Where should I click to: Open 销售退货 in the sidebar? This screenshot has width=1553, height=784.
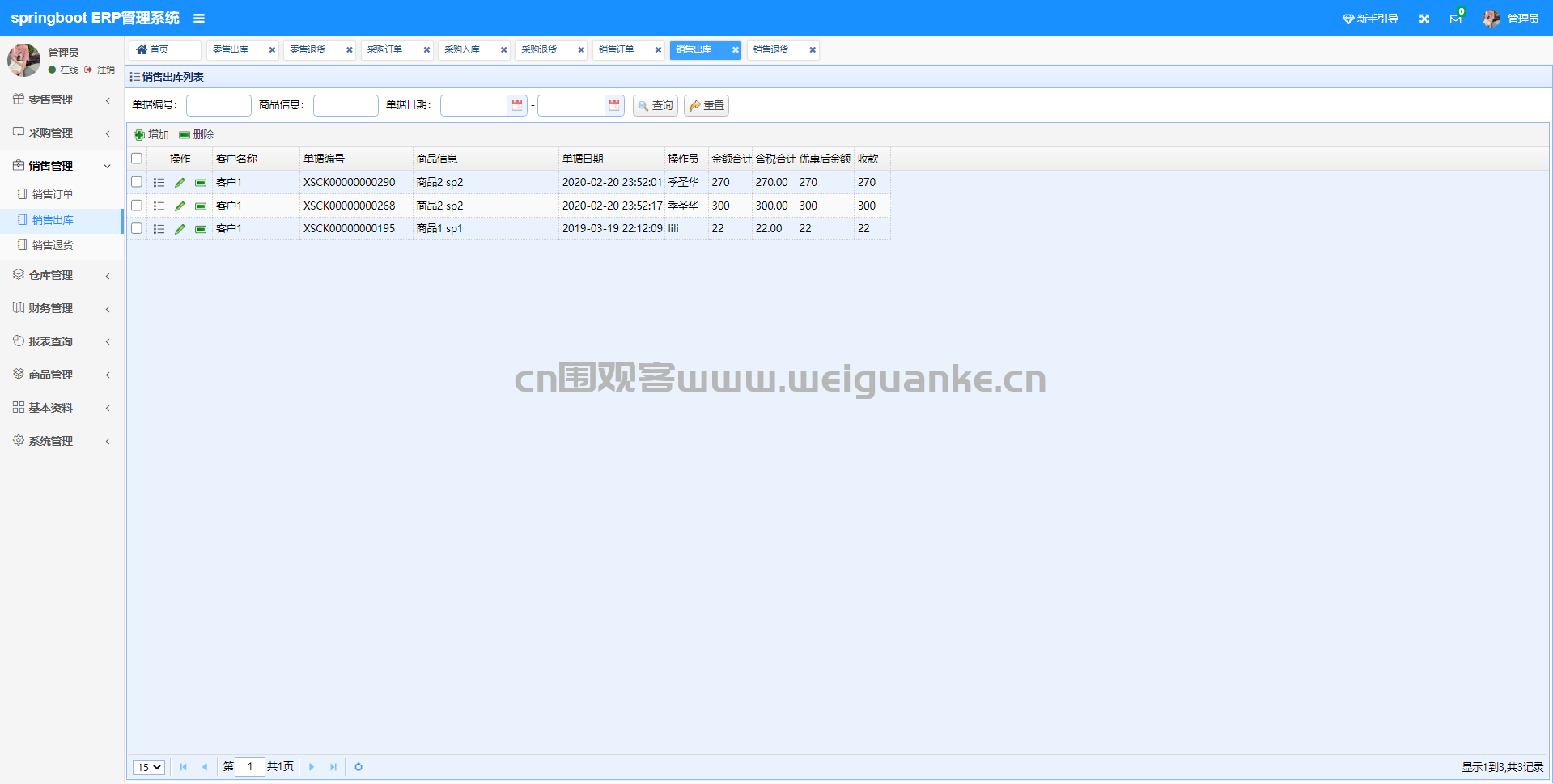point(53,245)
